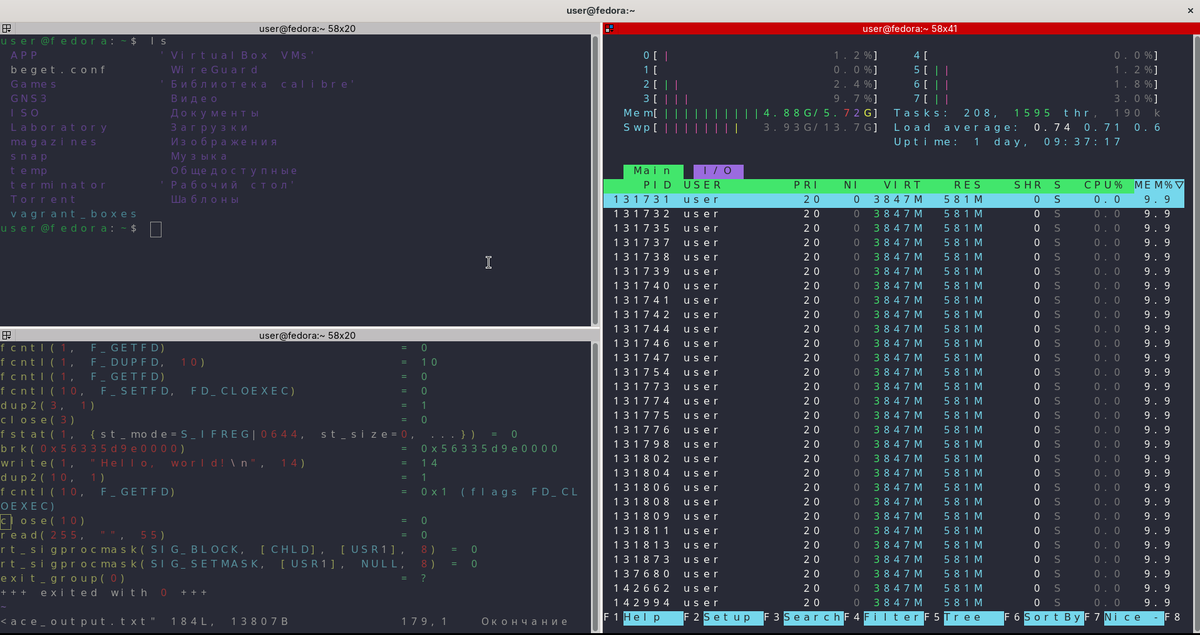Toggle F5 Tree view in htop
The image size is (1200, 635).
tap(962, 618)
